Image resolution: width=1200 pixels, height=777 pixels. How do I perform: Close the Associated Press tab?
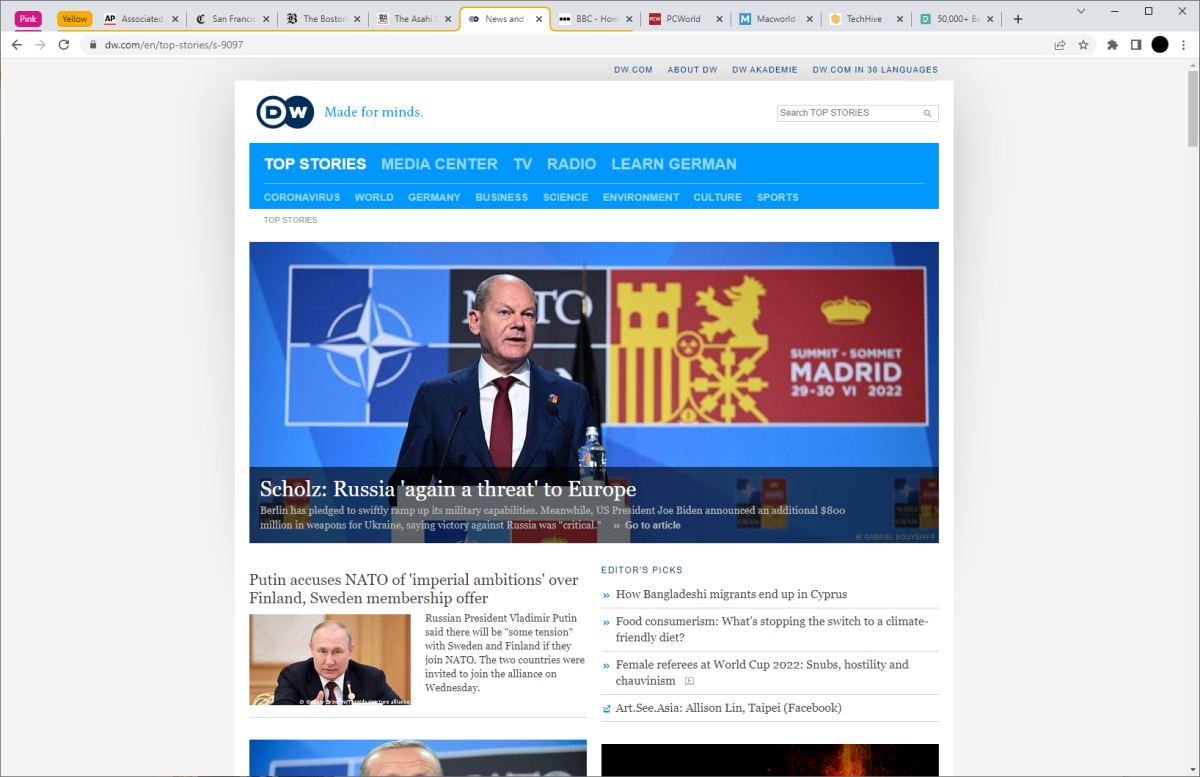coord(175,19)
